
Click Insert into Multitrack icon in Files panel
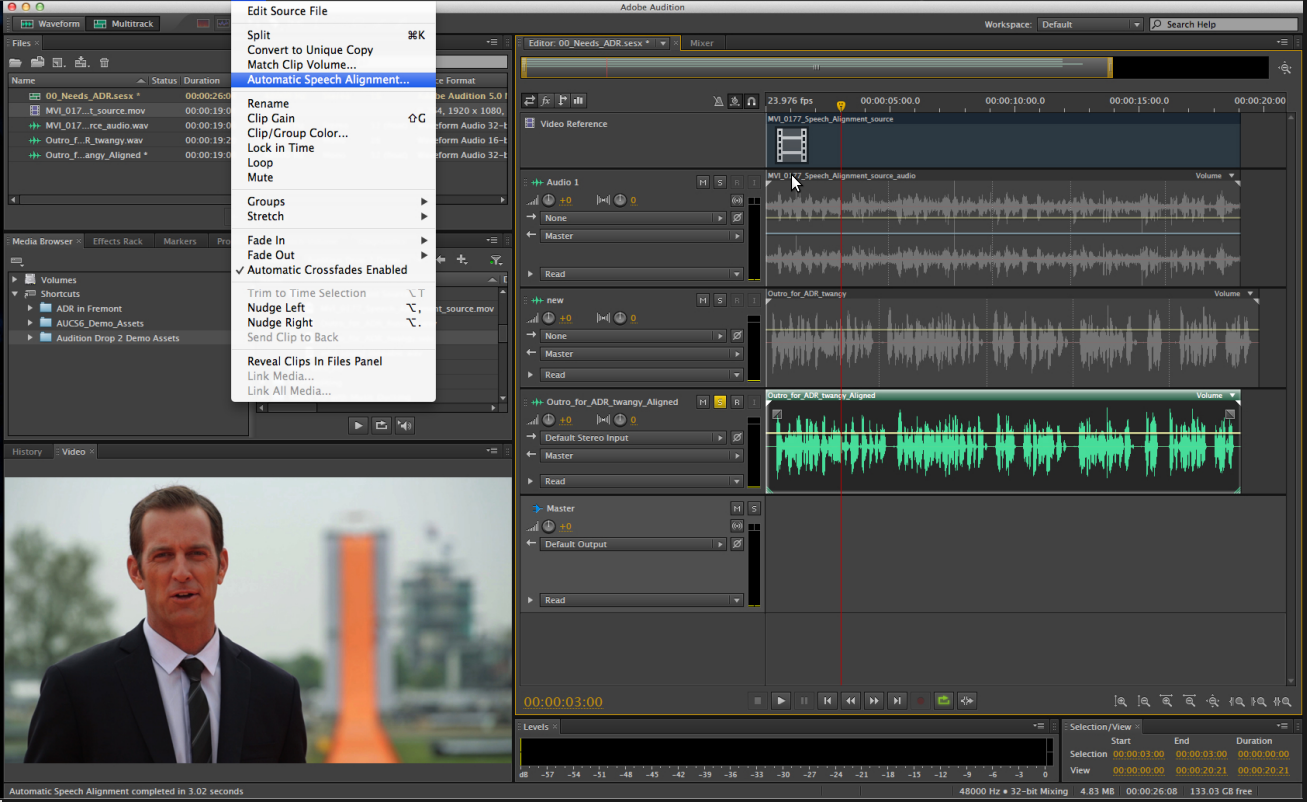tap(81, 63)
